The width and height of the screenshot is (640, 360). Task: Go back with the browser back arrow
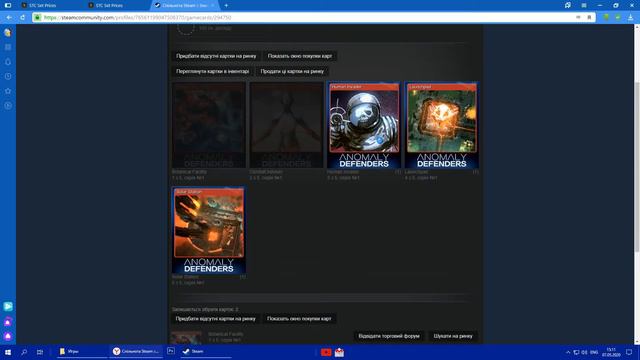9,18
